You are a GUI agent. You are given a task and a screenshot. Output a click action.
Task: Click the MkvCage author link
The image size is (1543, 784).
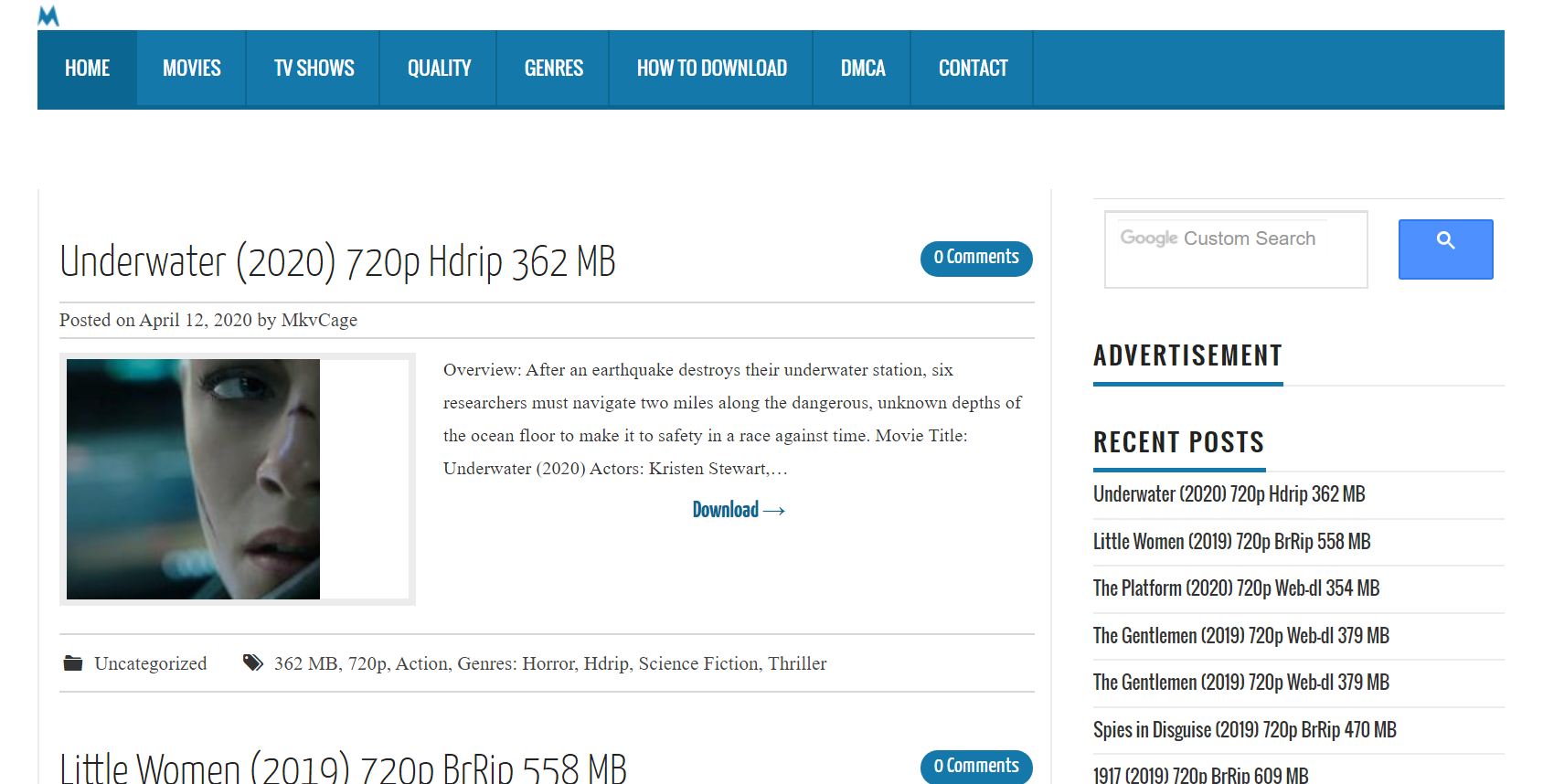coord(319,320)
